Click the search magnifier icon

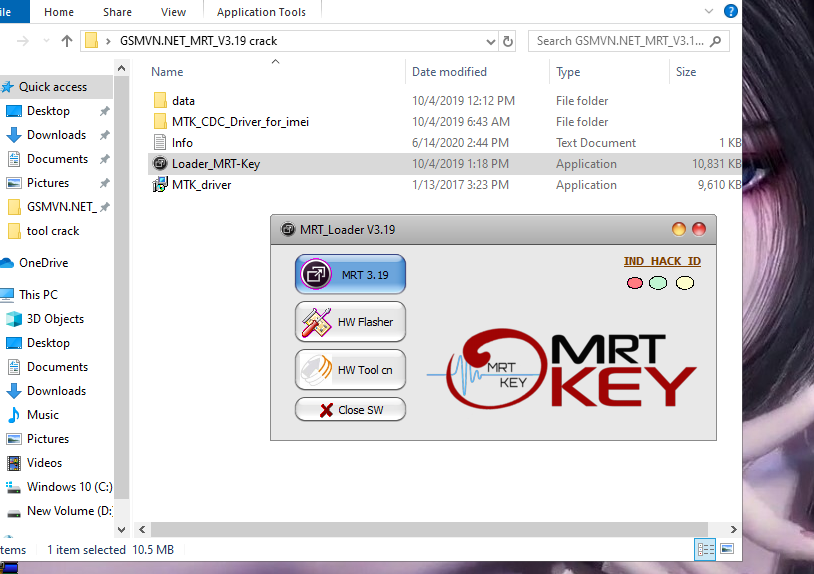[716, 41]
